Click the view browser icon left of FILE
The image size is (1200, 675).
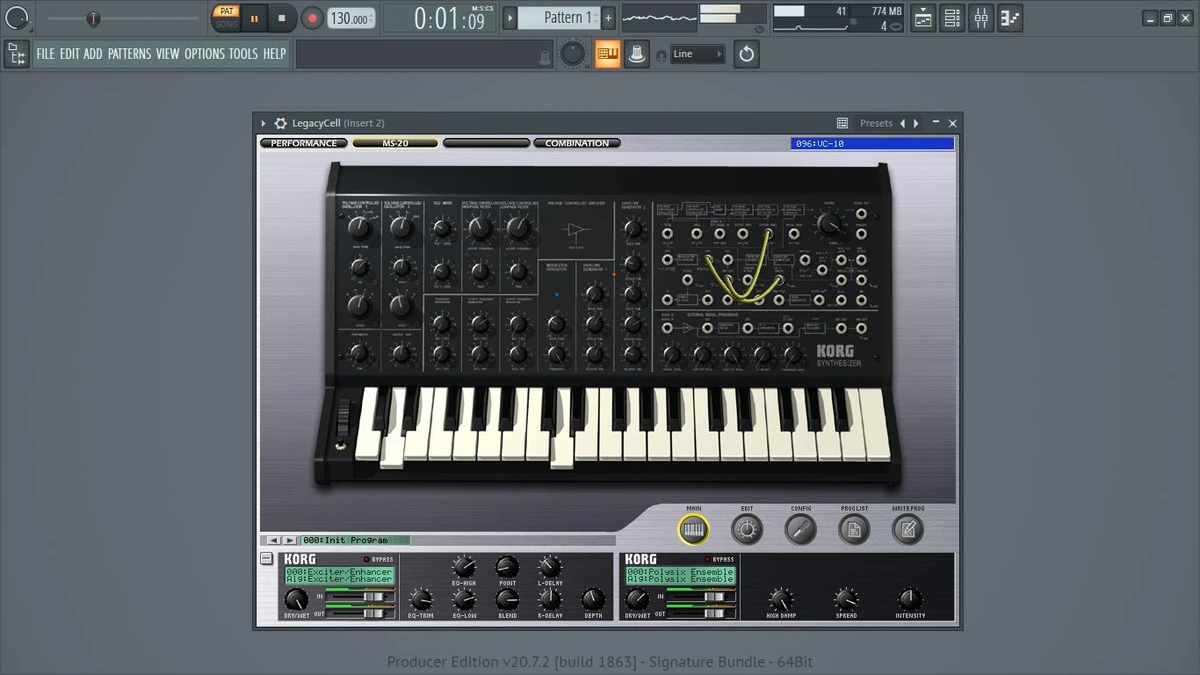coord(16,54)
